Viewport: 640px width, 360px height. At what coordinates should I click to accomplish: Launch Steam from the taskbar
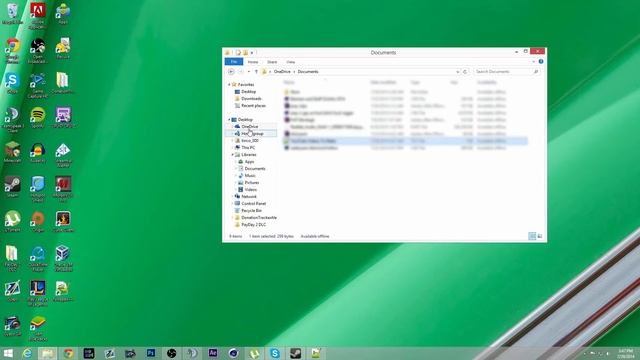click(x=296, y=353)
